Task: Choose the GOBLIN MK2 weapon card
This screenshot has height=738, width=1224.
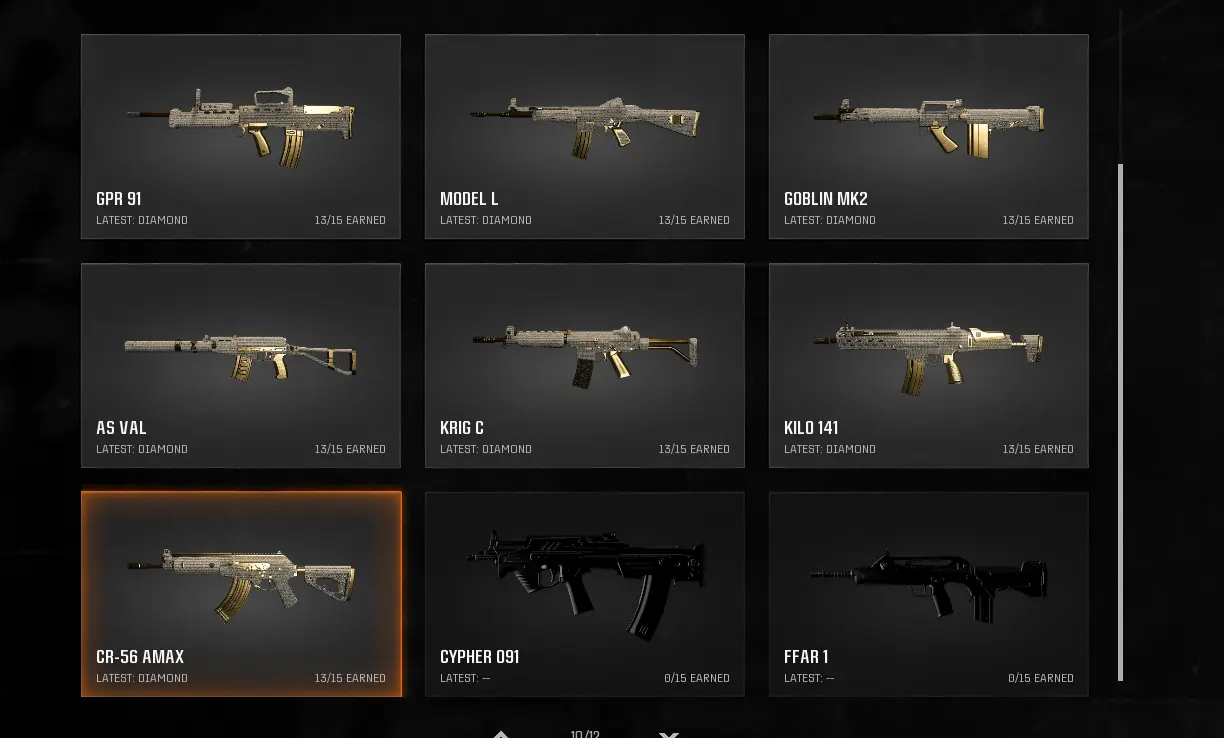Action: (929, 137)
